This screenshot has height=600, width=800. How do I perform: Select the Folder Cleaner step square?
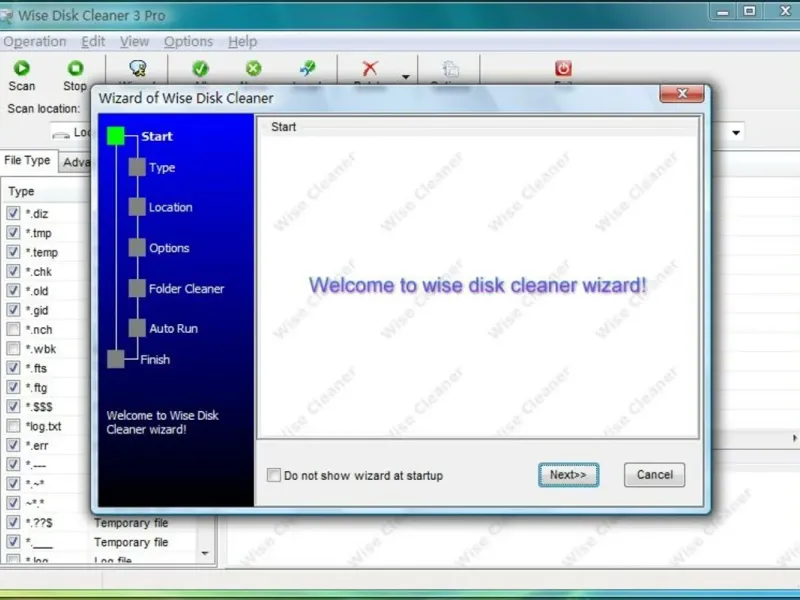[x=137, y=288]
